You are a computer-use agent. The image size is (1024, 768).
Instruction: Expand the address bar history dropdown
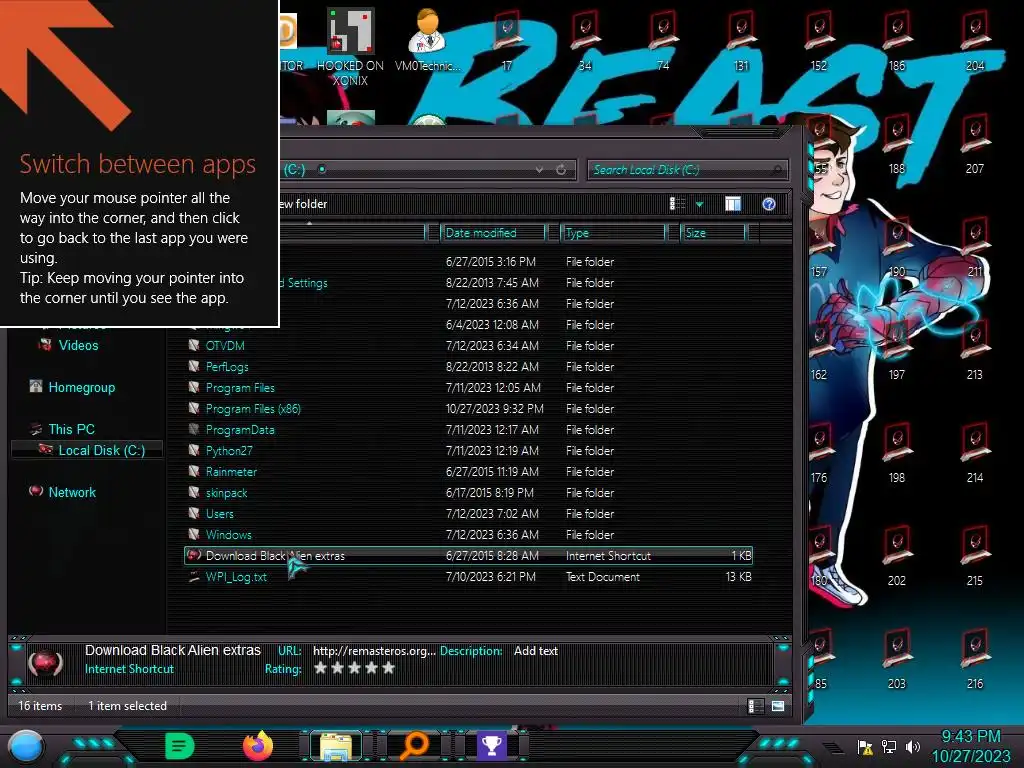(539, 170)
